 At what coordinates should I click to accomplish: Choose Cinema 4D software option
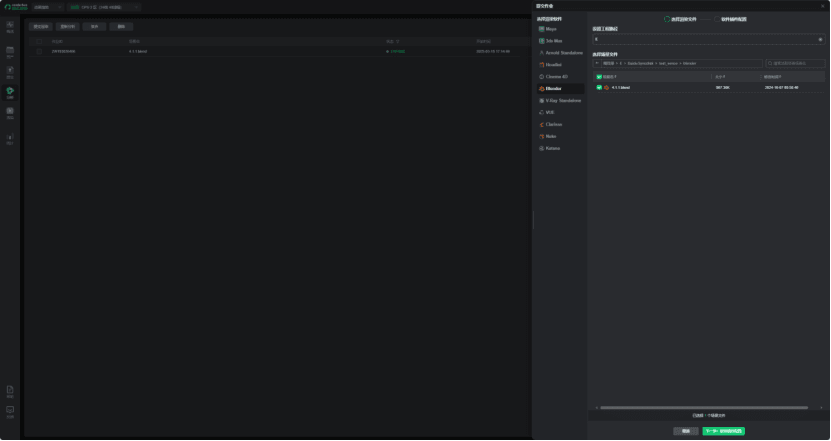[x=556, y=77]
